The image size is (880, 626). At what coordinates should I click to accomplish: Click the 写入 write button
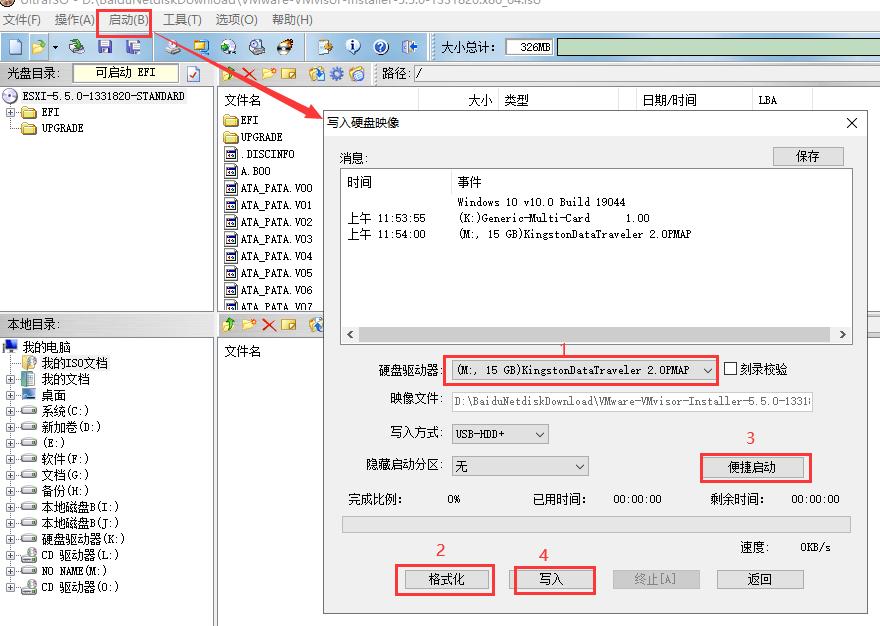click(x=554, y=578)
